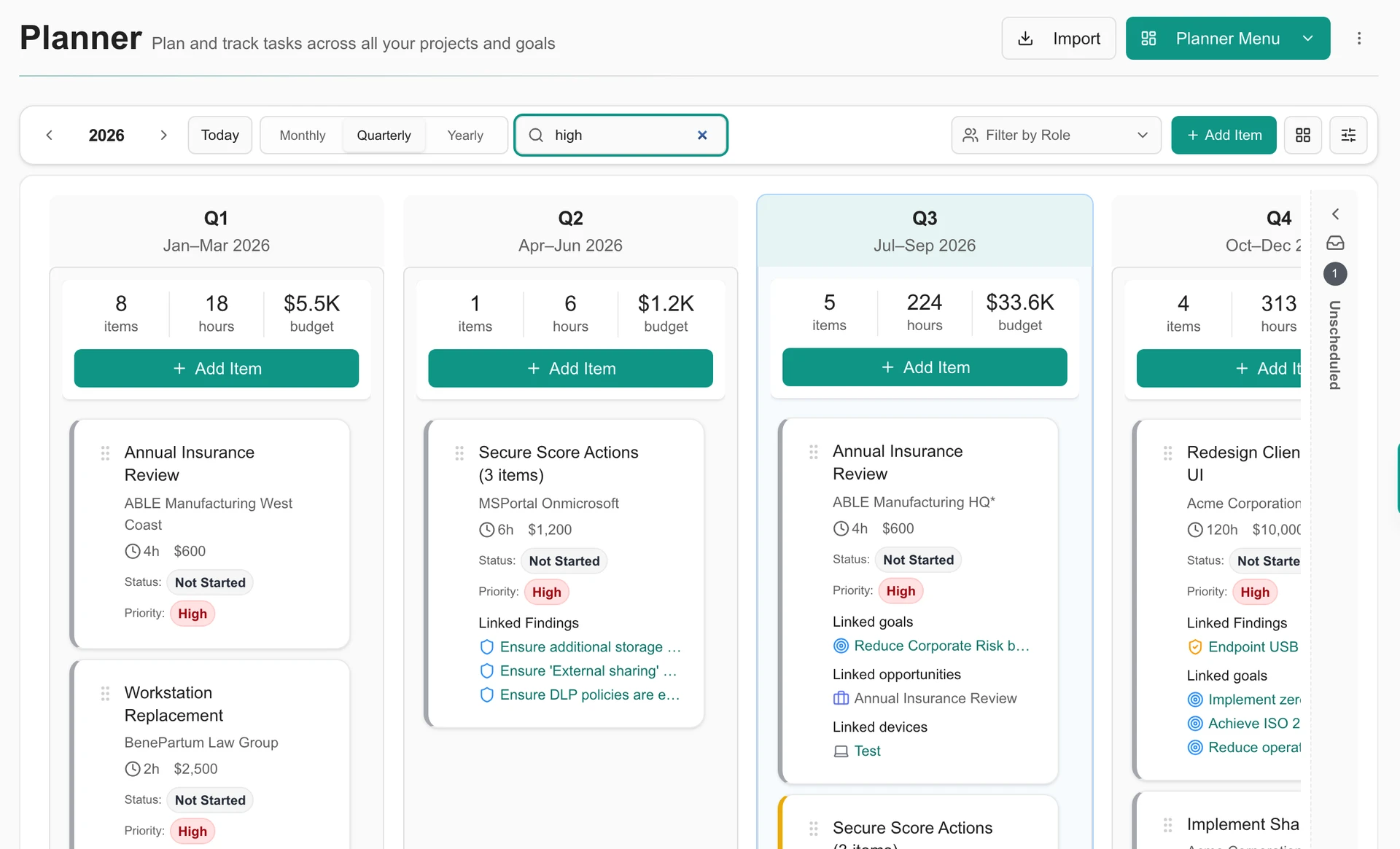Screen dimensions: 1400x849
Task: Go to previous year arrow
Action: pos(50,135)
